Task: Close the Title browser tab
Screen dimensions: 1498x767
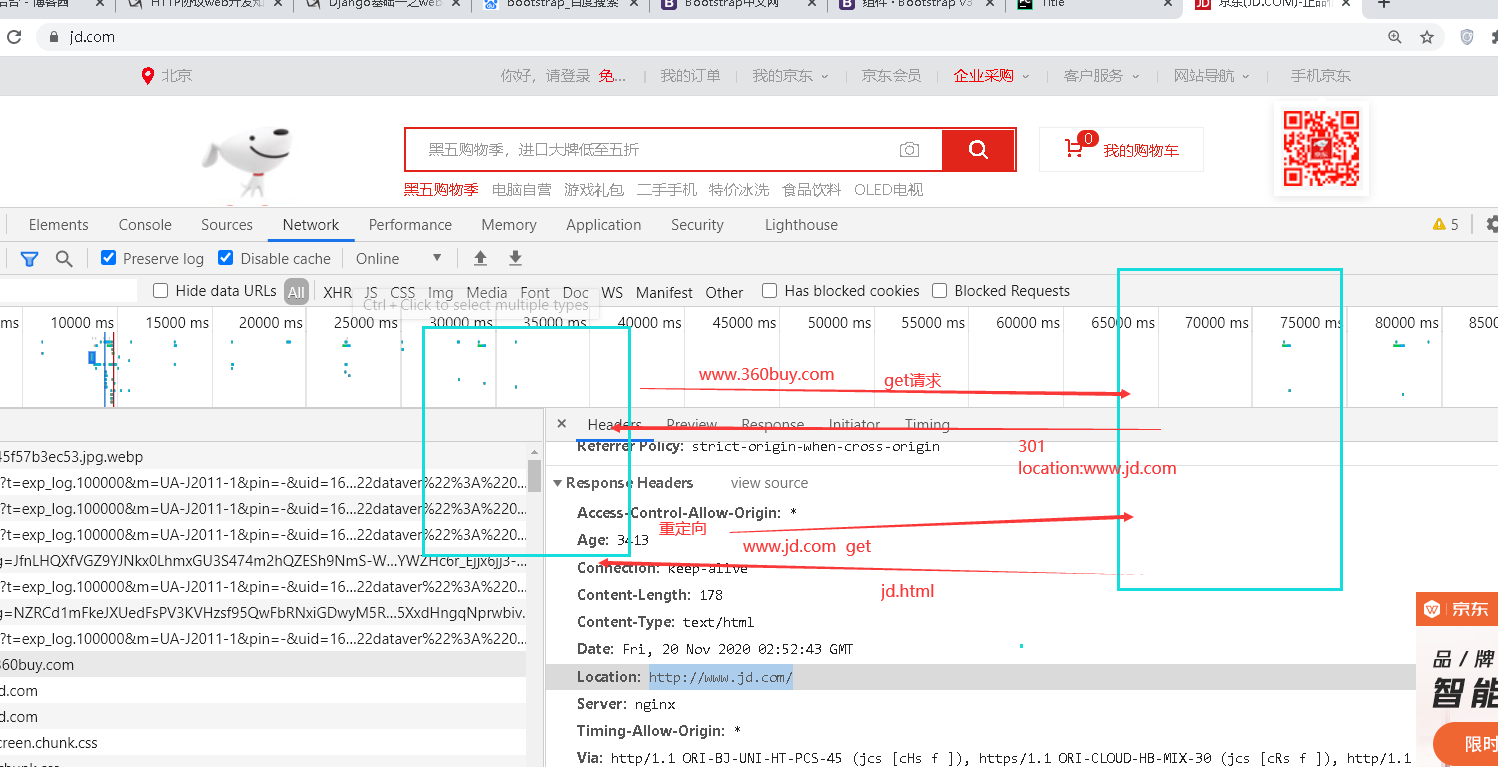Action: tap(1168, 5)
